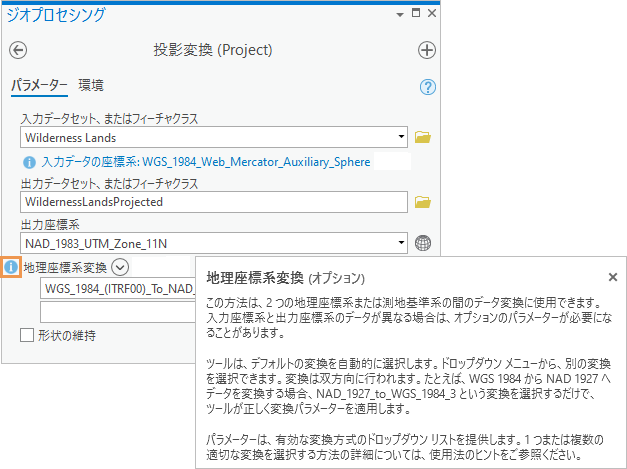Browse for input dataset using folder icon
The image size is (627, 469).
point(422,137)
